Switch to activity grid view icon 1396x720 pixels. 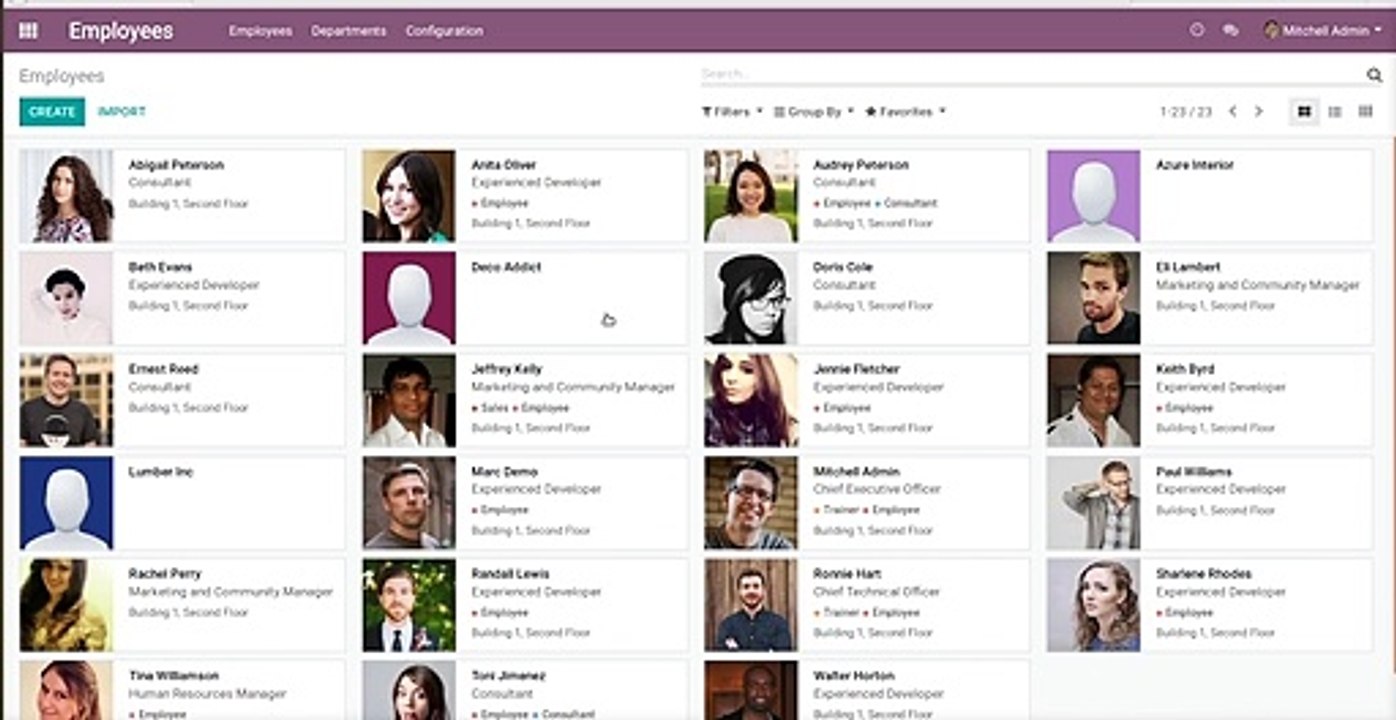pos(1365,112)
